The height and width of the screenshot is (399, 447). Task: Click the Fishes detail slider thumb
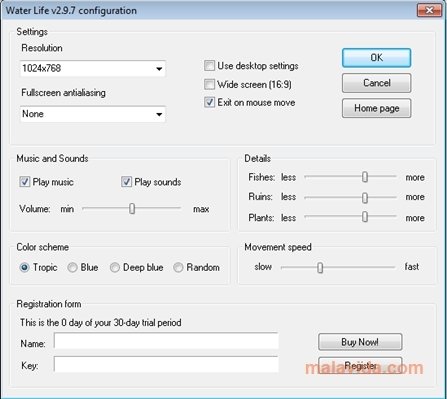(x=365, y=177)
